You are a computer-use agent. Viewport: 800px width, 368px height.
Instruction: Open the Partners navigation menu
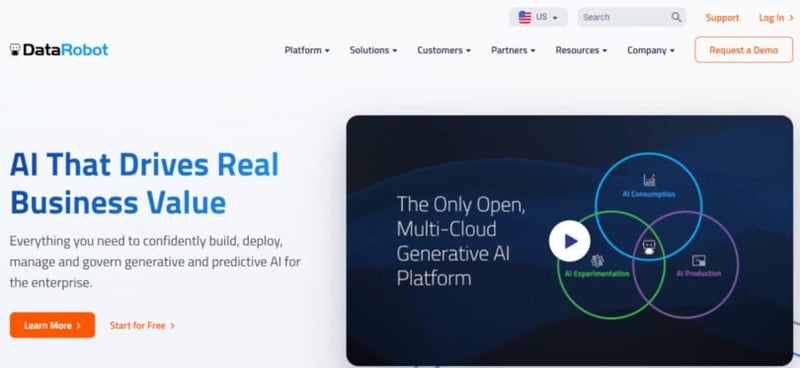pyautogui.click(x=513, y=50)
